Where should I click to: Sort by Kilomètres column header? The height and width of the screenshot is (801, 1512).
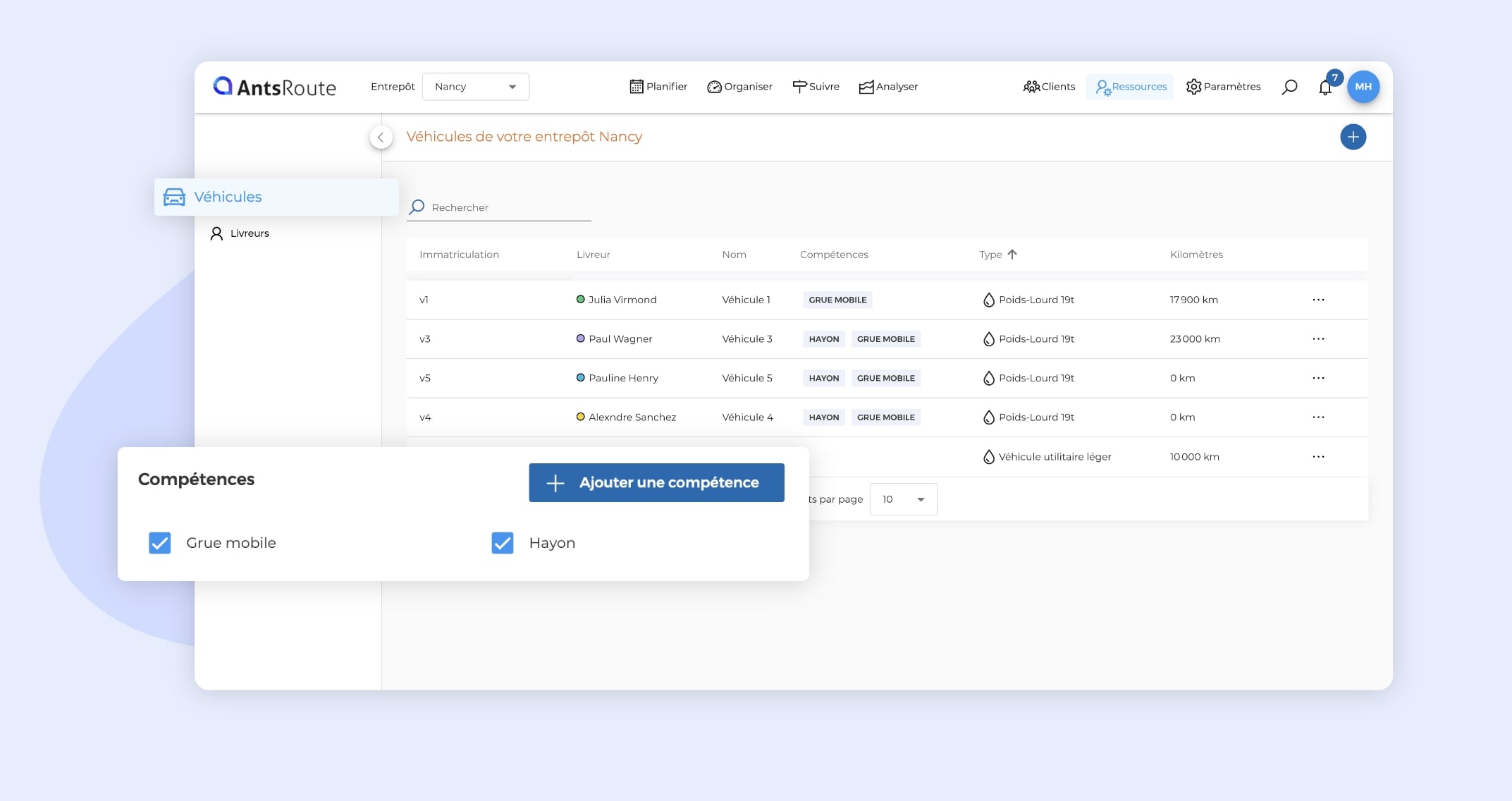click(1196, 255)
